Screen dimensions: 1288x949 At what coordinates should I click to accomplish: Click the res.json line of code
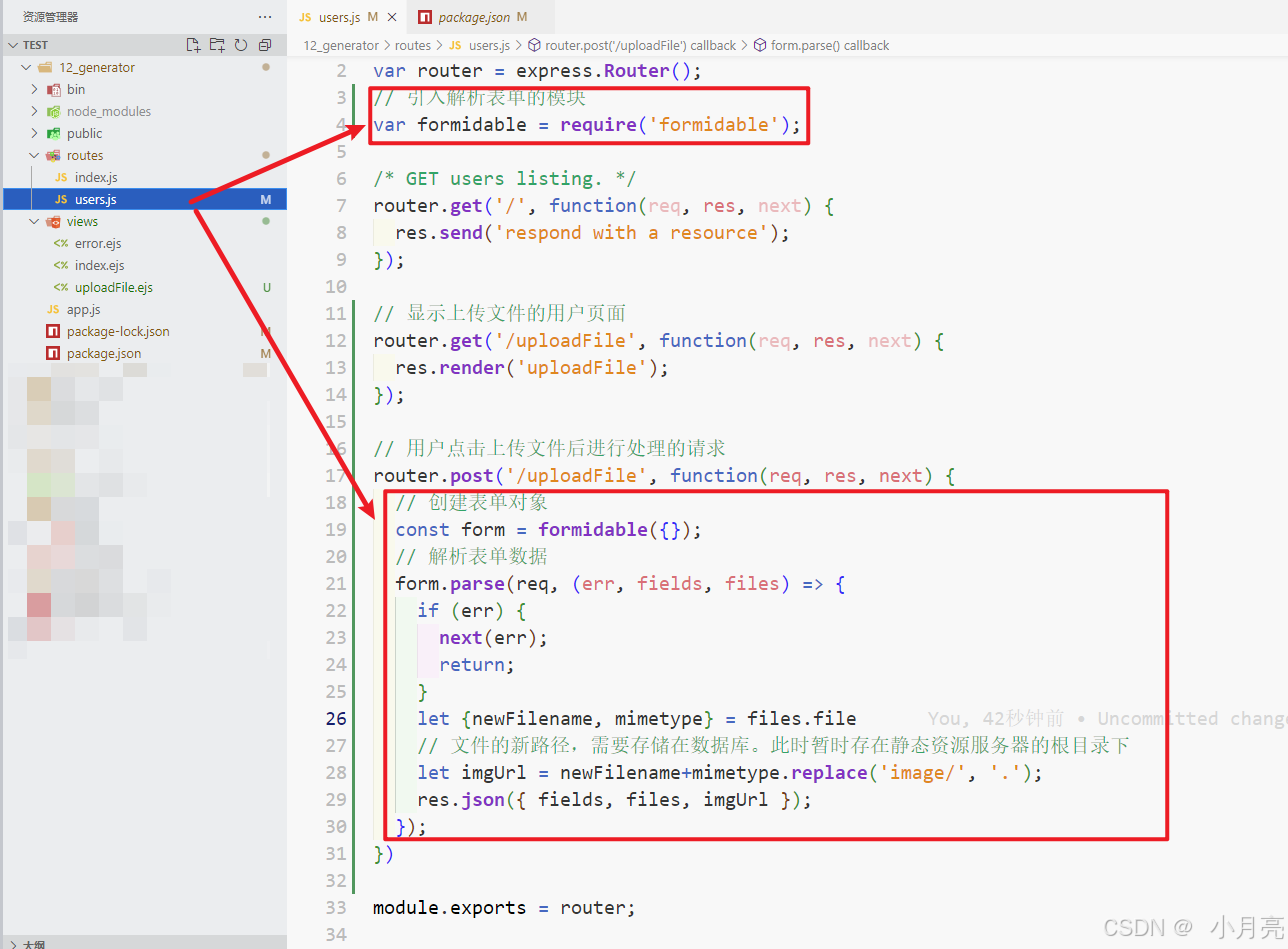coord(614,799)
